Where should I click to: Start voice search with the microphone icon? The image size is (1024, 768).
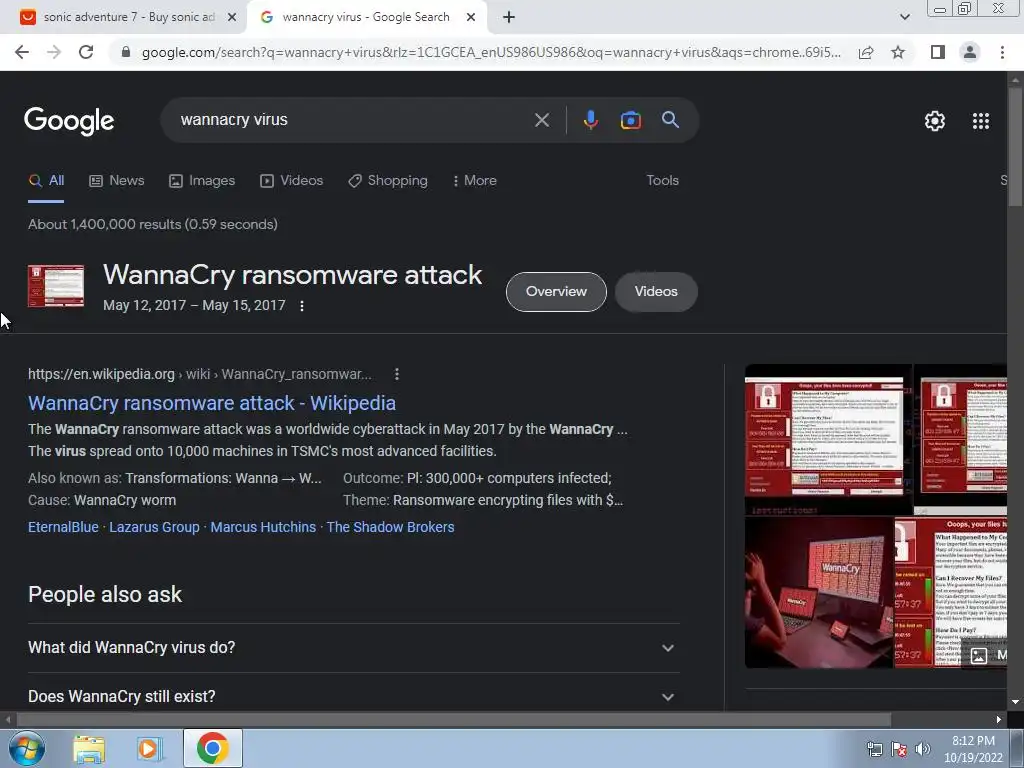tap(590, 120)
